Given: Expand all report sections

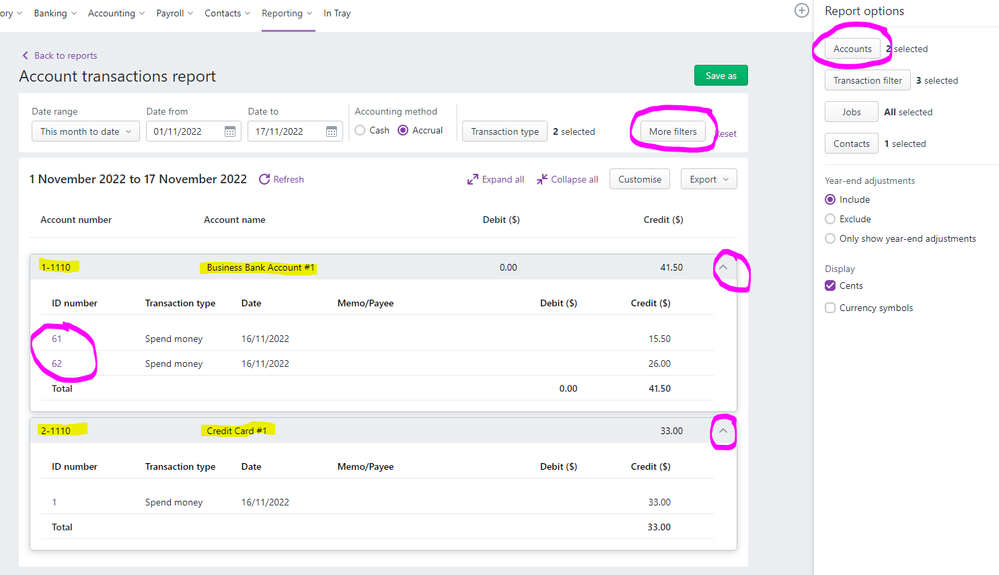Looking at the screenshot, I should pyautogui.click(x=495, y=179).
